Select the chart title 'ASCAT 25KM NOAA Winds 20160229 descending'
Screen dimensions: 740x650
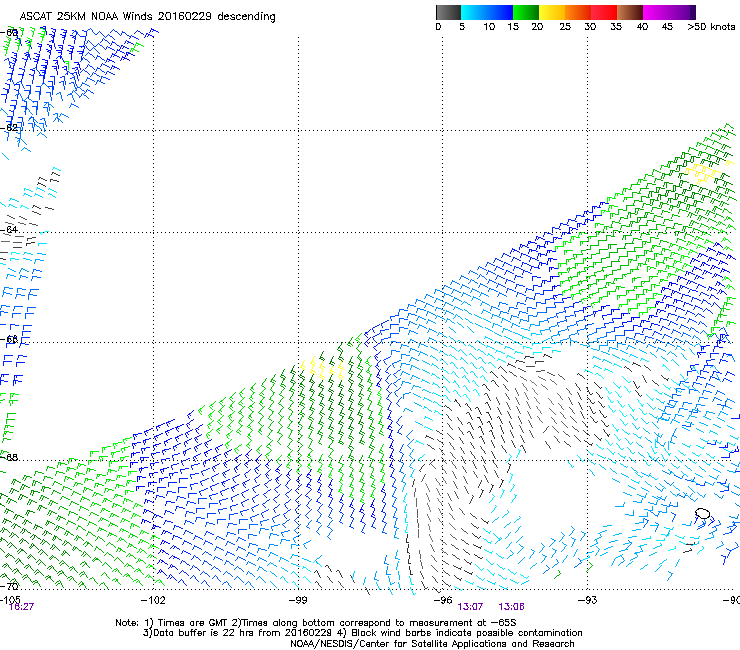147,17
